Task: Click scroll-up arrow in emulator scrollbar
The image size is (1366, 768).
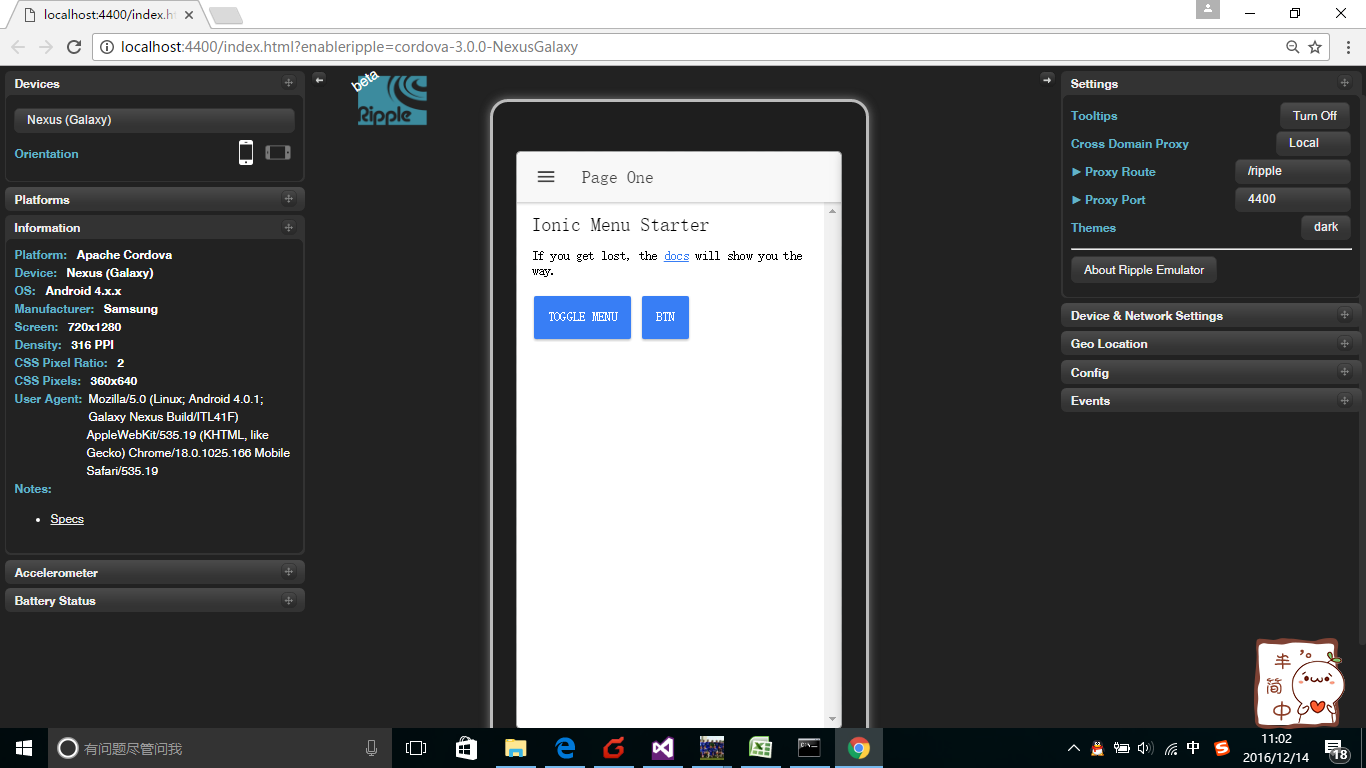Action: [x=832, y=211]
